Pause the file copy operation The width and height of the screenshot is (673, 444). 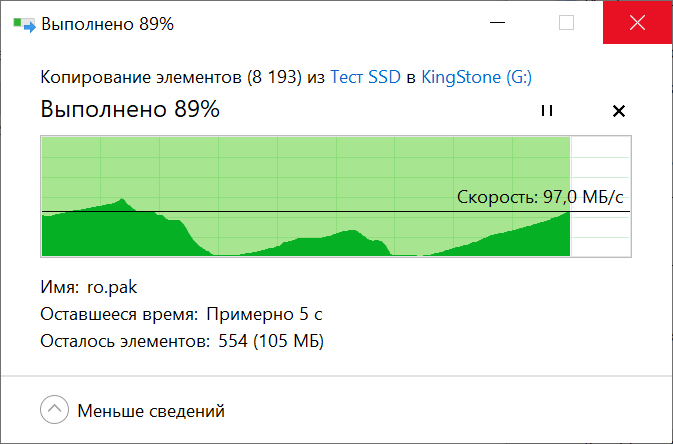pos(546,111)
